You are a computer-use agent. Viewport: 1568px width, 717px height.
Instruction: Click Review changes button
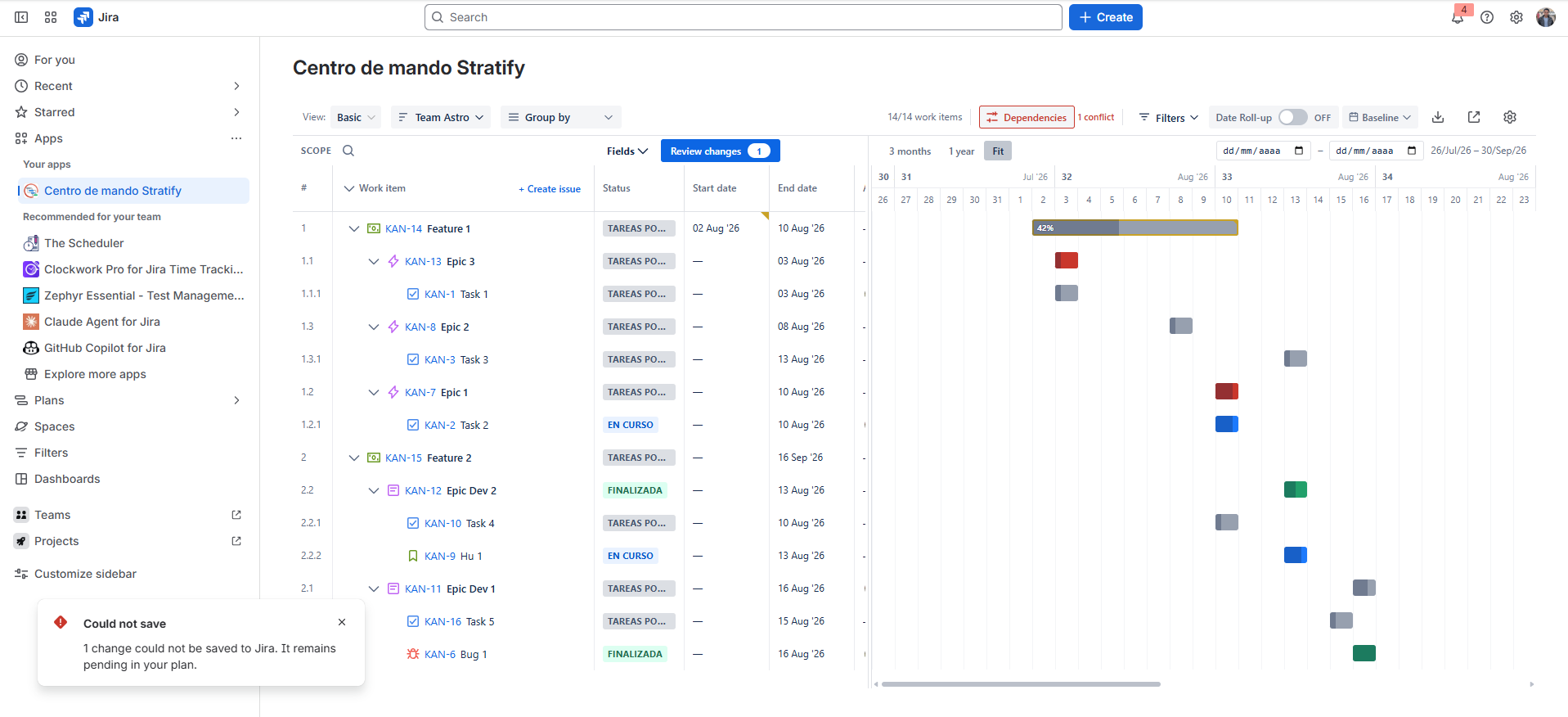click(720, 151)
